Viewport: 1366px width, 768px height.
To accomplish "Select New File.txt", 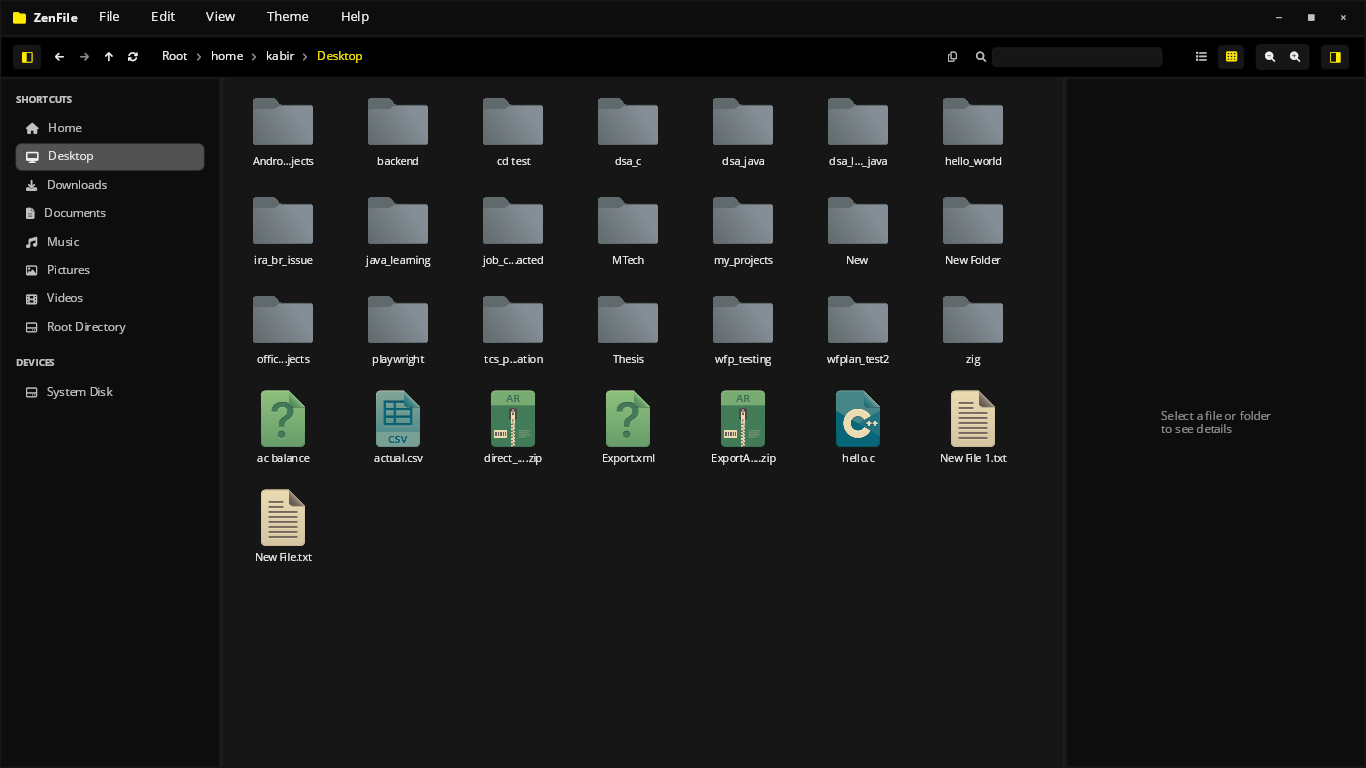I will coord(283,527).
